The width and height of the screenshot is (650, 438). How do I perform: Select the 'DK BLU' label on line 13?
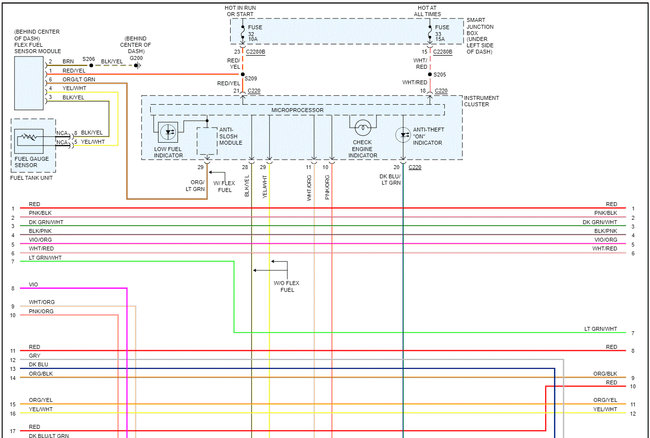point(38,365)
